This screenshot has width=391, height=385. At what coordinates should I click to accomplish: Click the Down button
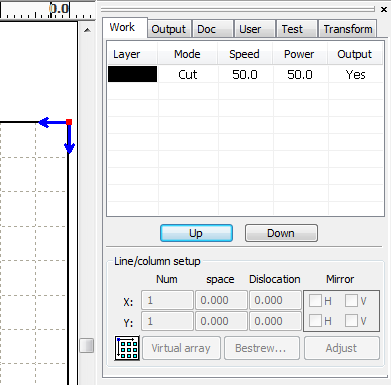(281, 233)
